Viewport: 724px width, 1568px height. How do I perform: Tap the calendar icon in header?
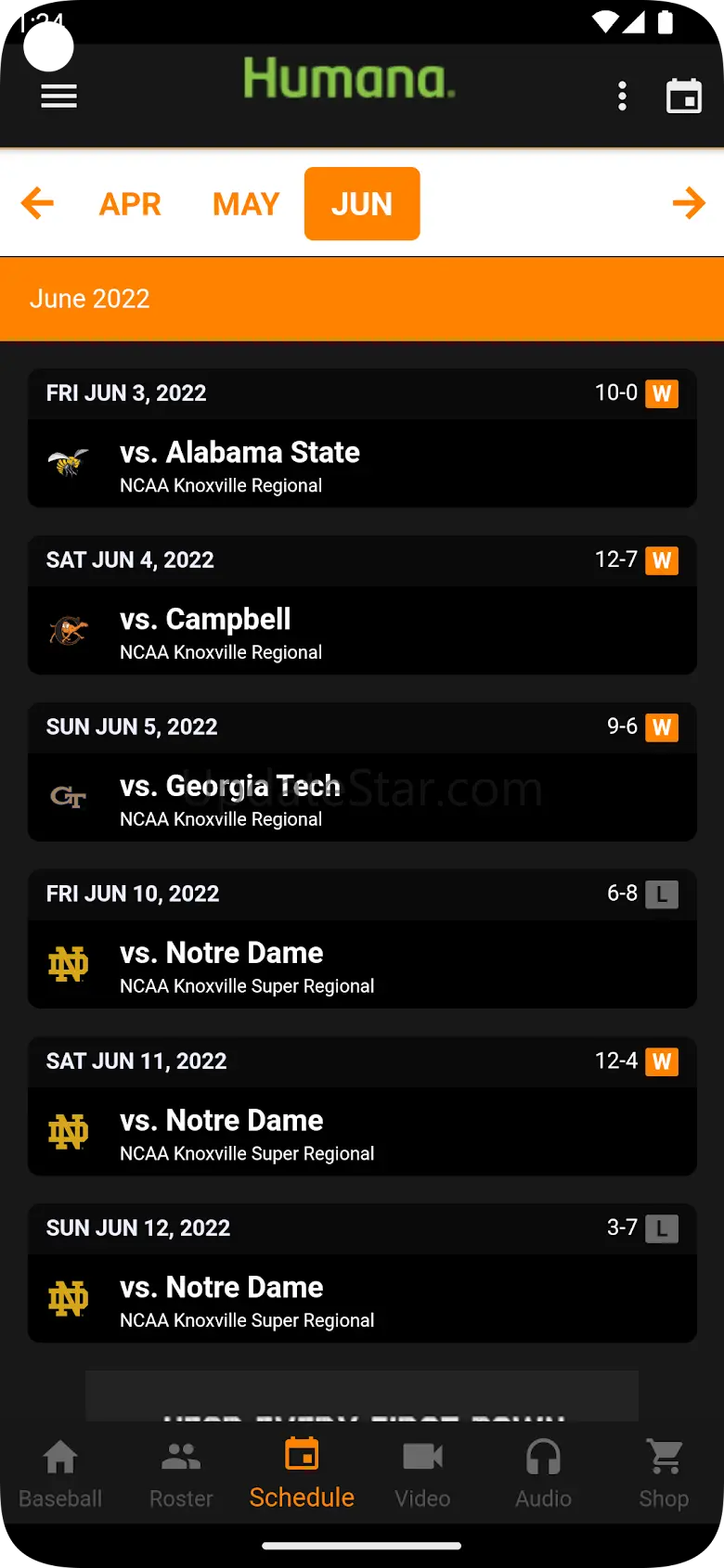pos(684,96)
